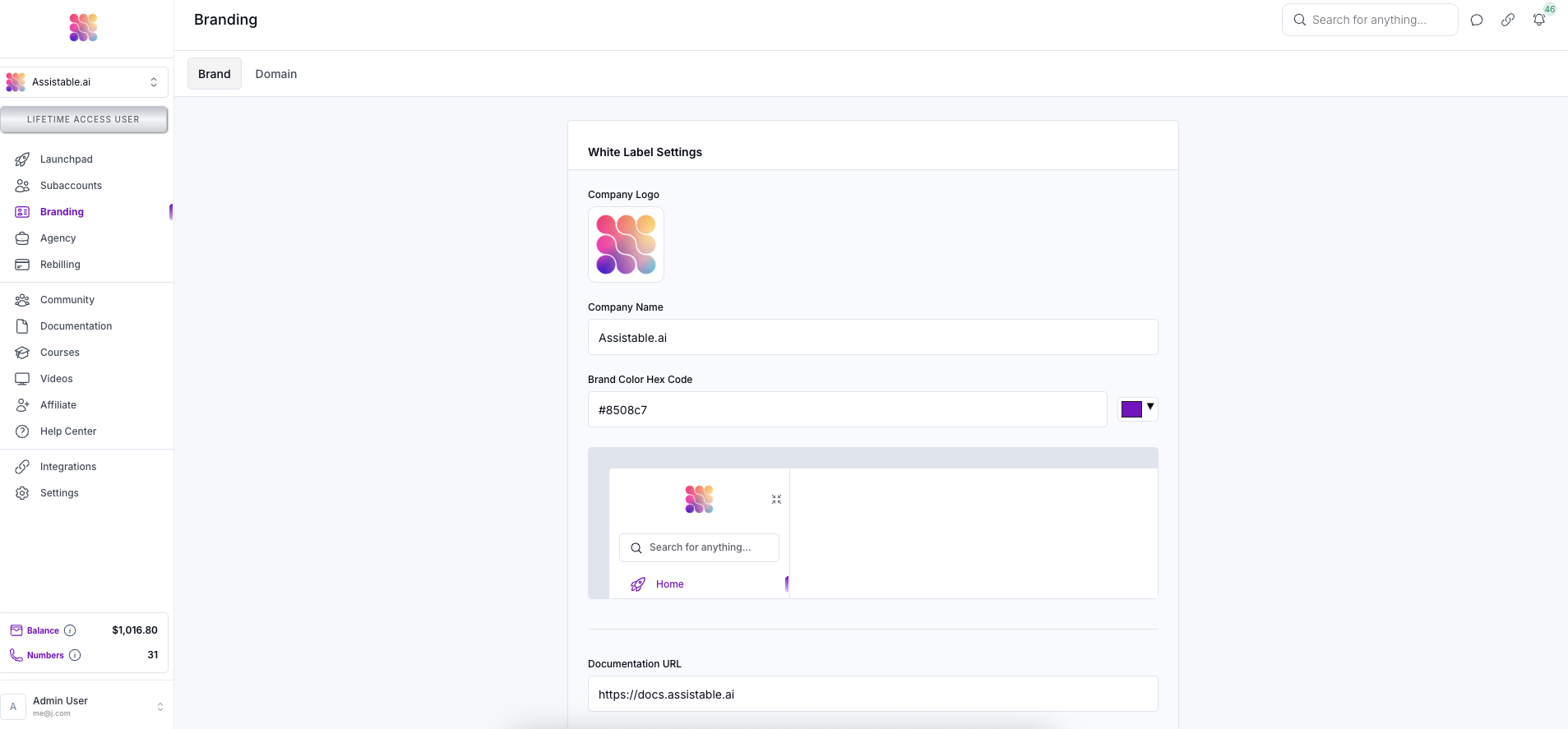Click the Settings gear icon
Screen dimensions: 1568x729
22,493
